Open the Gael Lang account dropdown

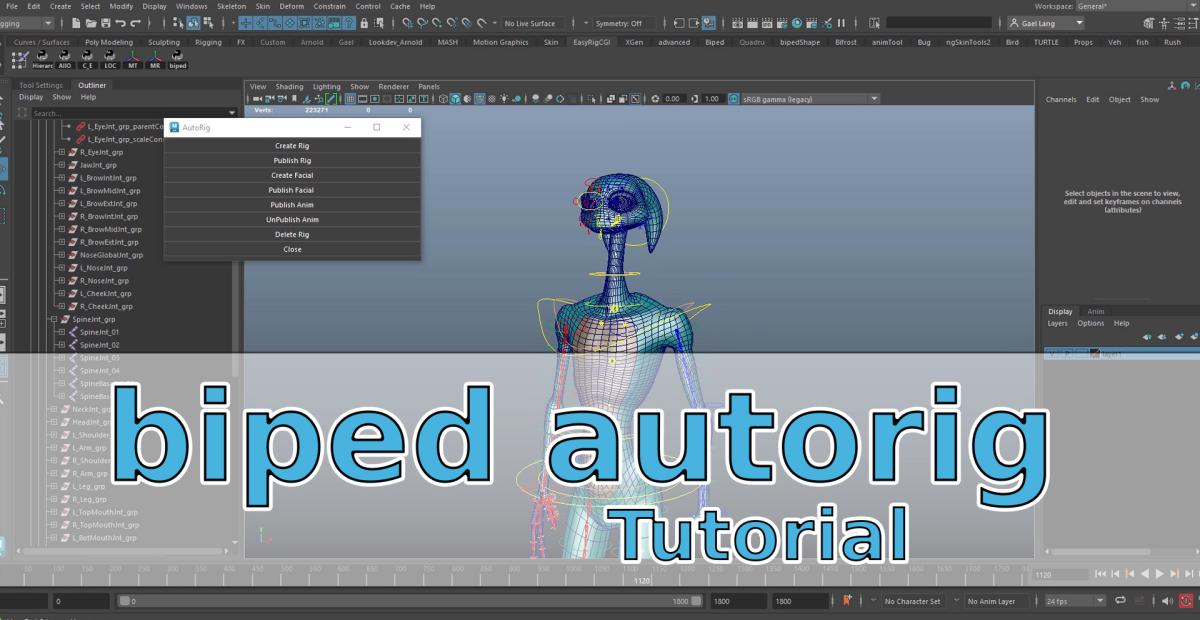coord(1046,23)
